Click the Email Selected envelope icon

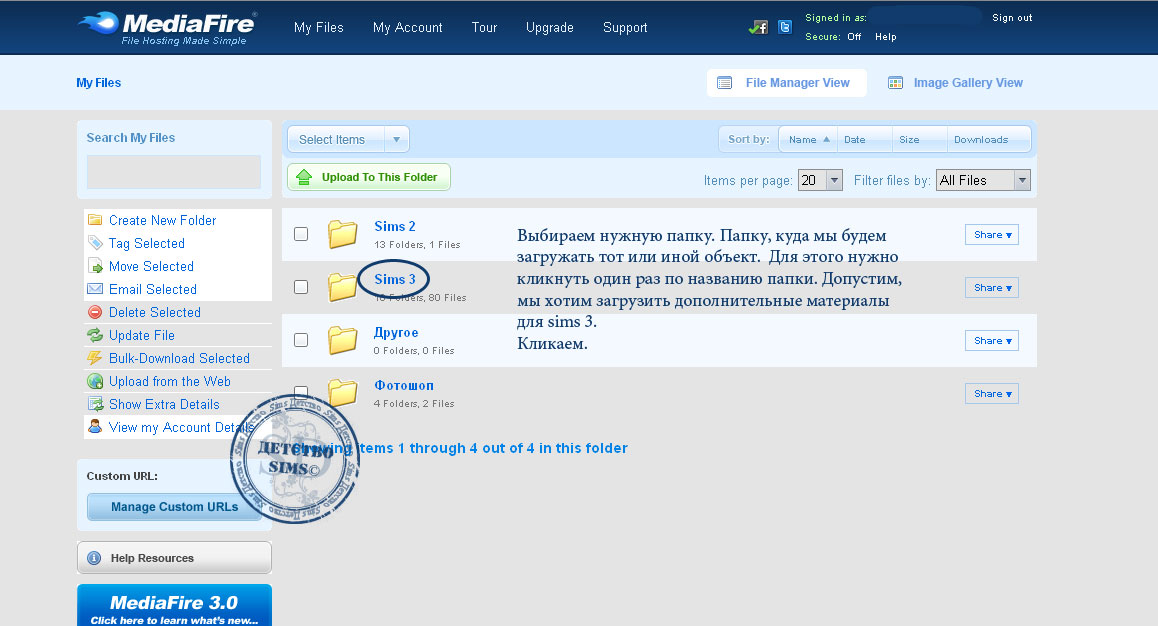[x=95, y=289]
